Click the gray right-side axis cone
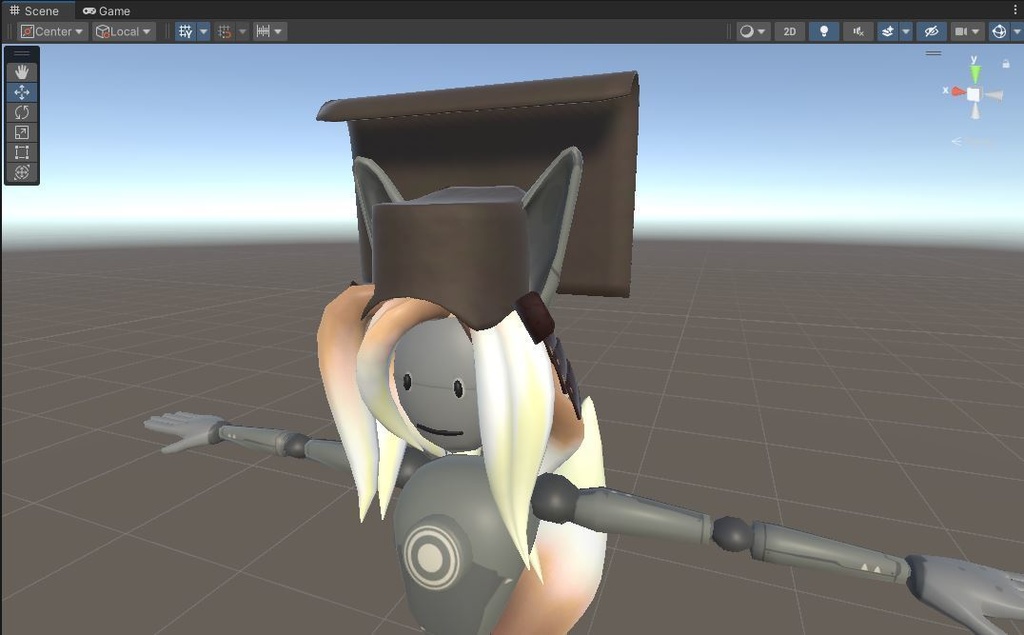 click(x=994, y=96)
